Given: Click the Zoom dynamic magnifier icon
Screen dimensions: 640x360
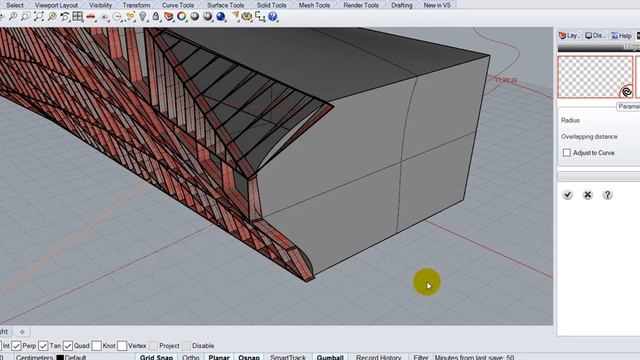Looking at the screenshot, I should (x=13, y=17).
